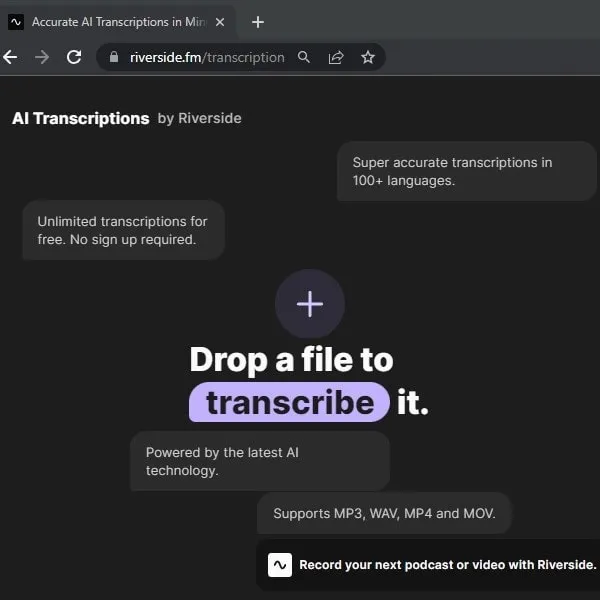Bookmark page with the star icon
Image resolution: width=600 pixels, height=600 pixels.
point(368,57)
